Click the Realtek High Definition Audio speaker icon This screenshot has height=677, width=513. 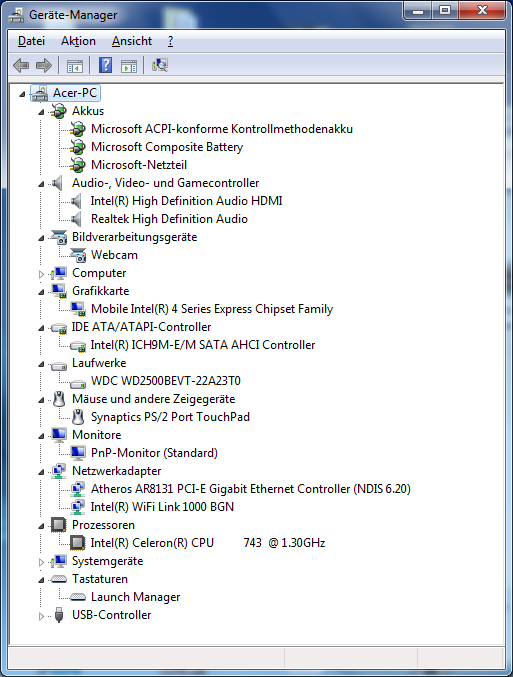[76, 219]
